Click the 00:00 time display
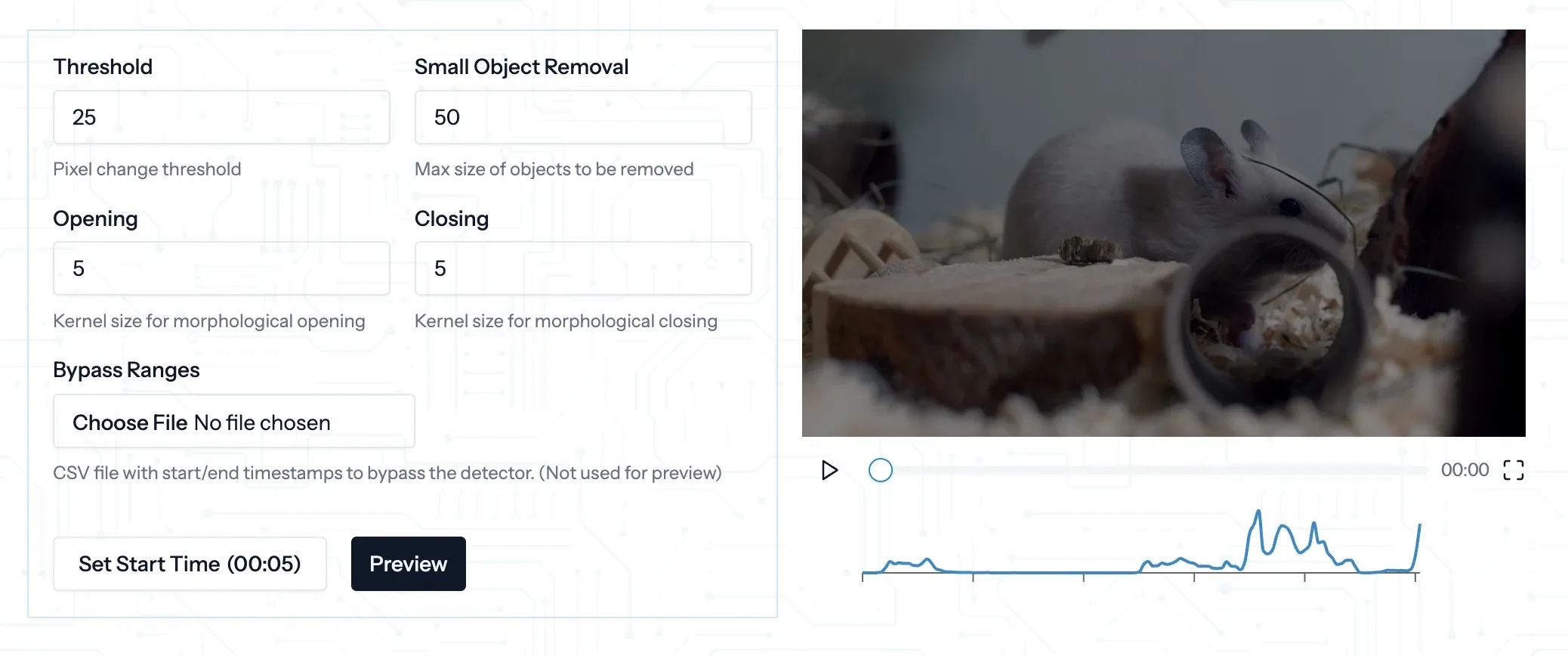Viewport: 1568px width, 656px height. (x=1465, y=470)
